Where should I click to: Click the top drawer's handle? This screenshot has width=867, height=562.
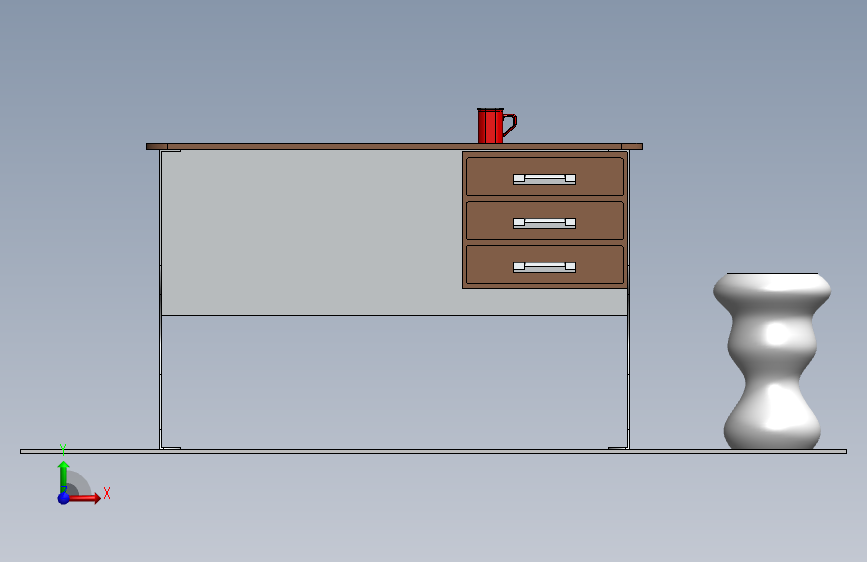(544, 179)
